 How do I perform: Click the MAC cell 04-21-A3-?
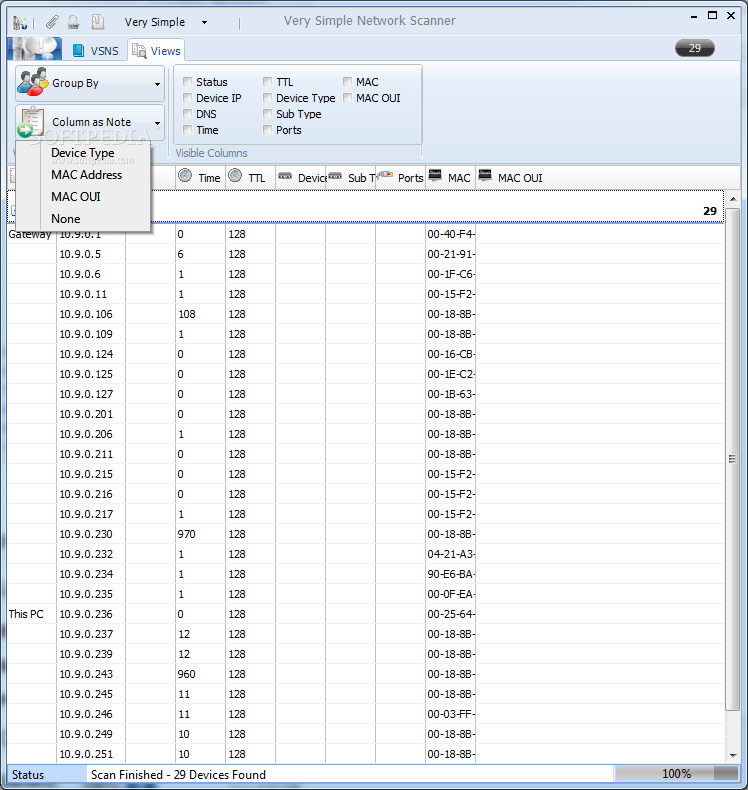pos(451,554)
